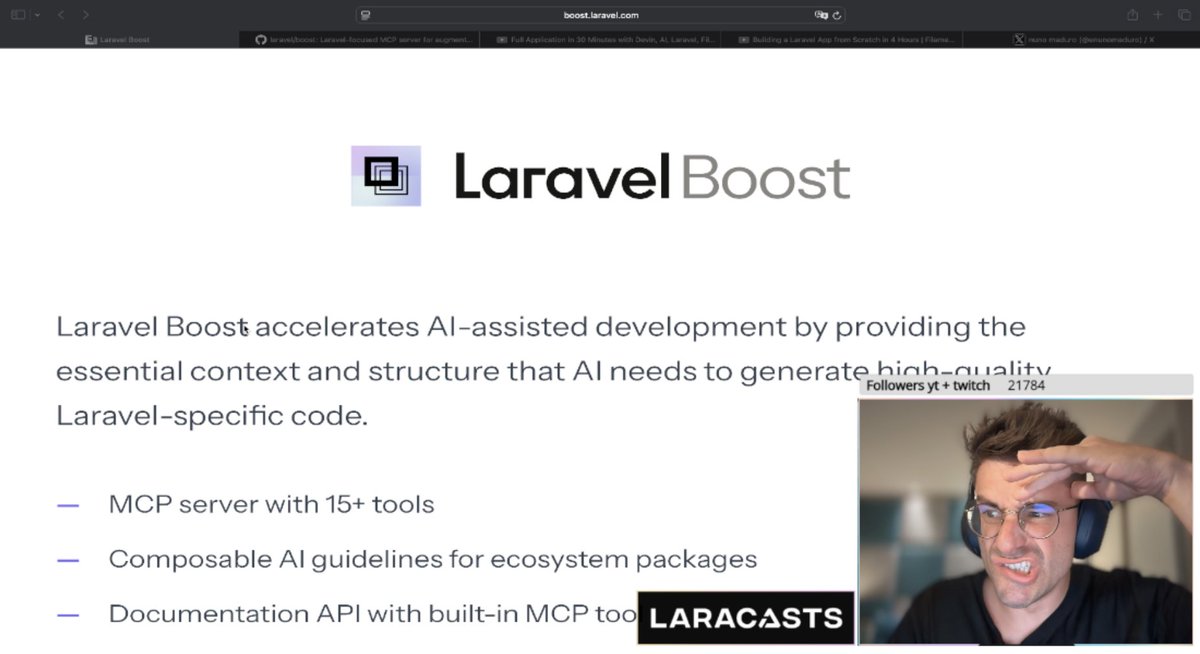Click the Laravel Boost logo icon
Image resolution: width=1200 pixels, height=654 pixels.
386,176
